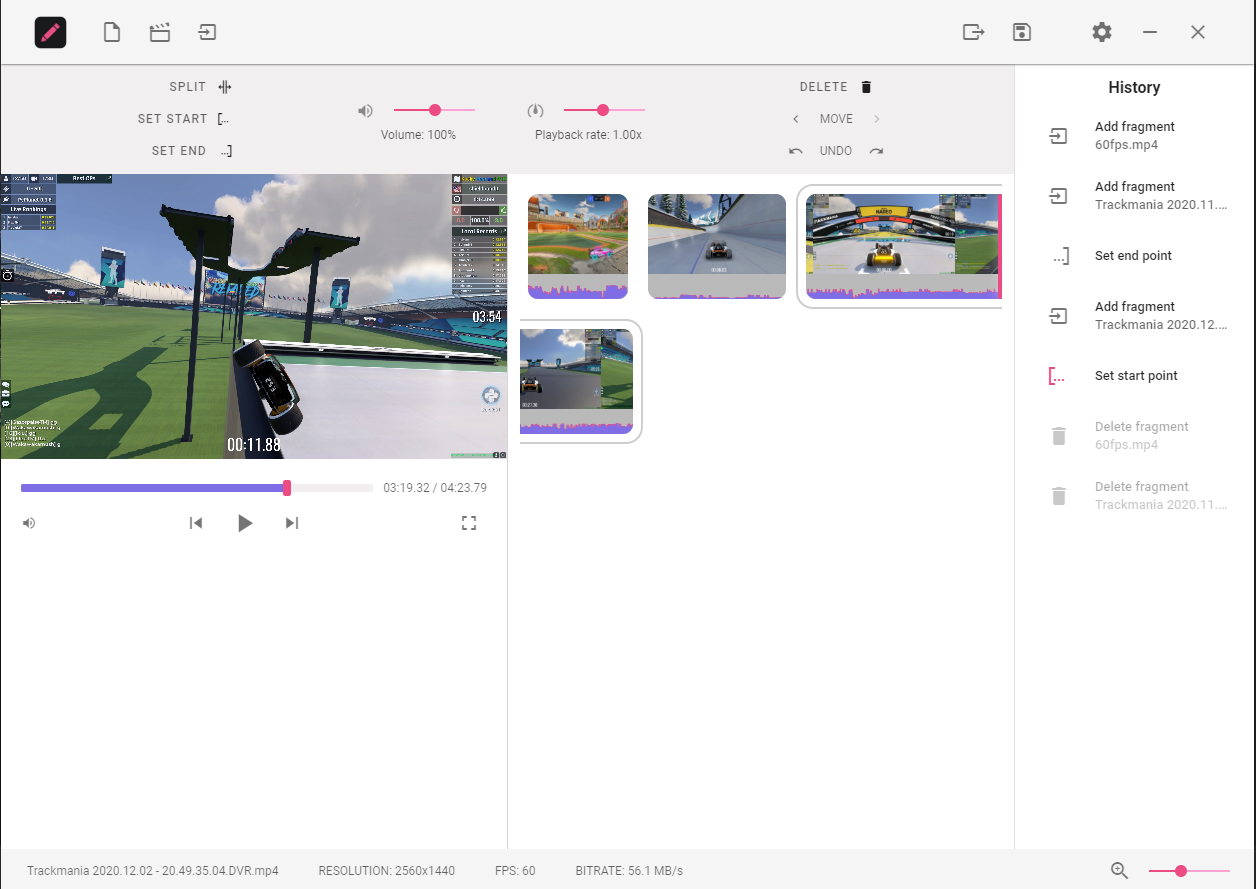
Task: Select history entry Add fragment Trackmania 2020.11
Action: click(x=1135, y=196)
